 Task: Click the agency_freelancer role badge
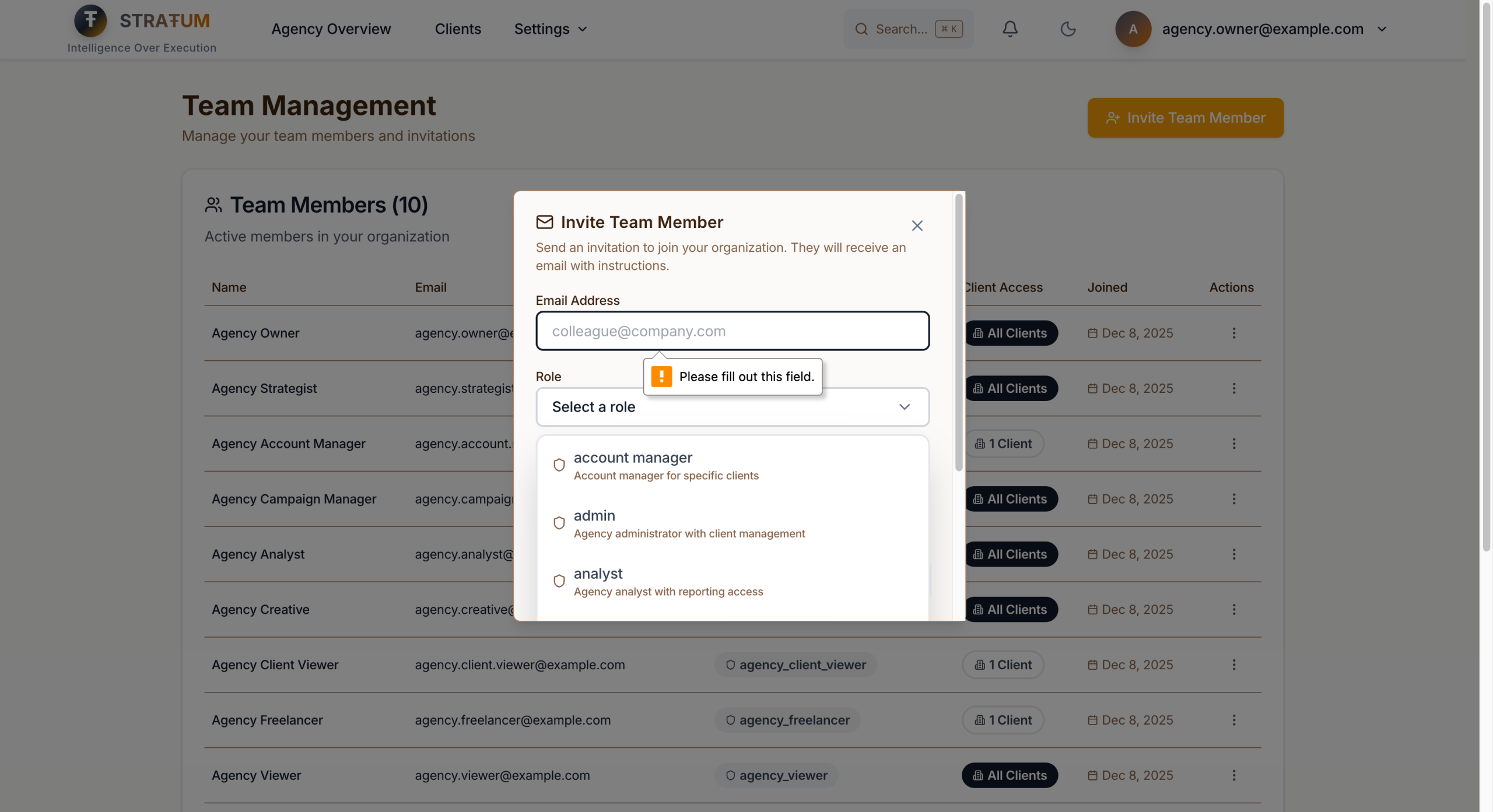(x=787, y=720)
